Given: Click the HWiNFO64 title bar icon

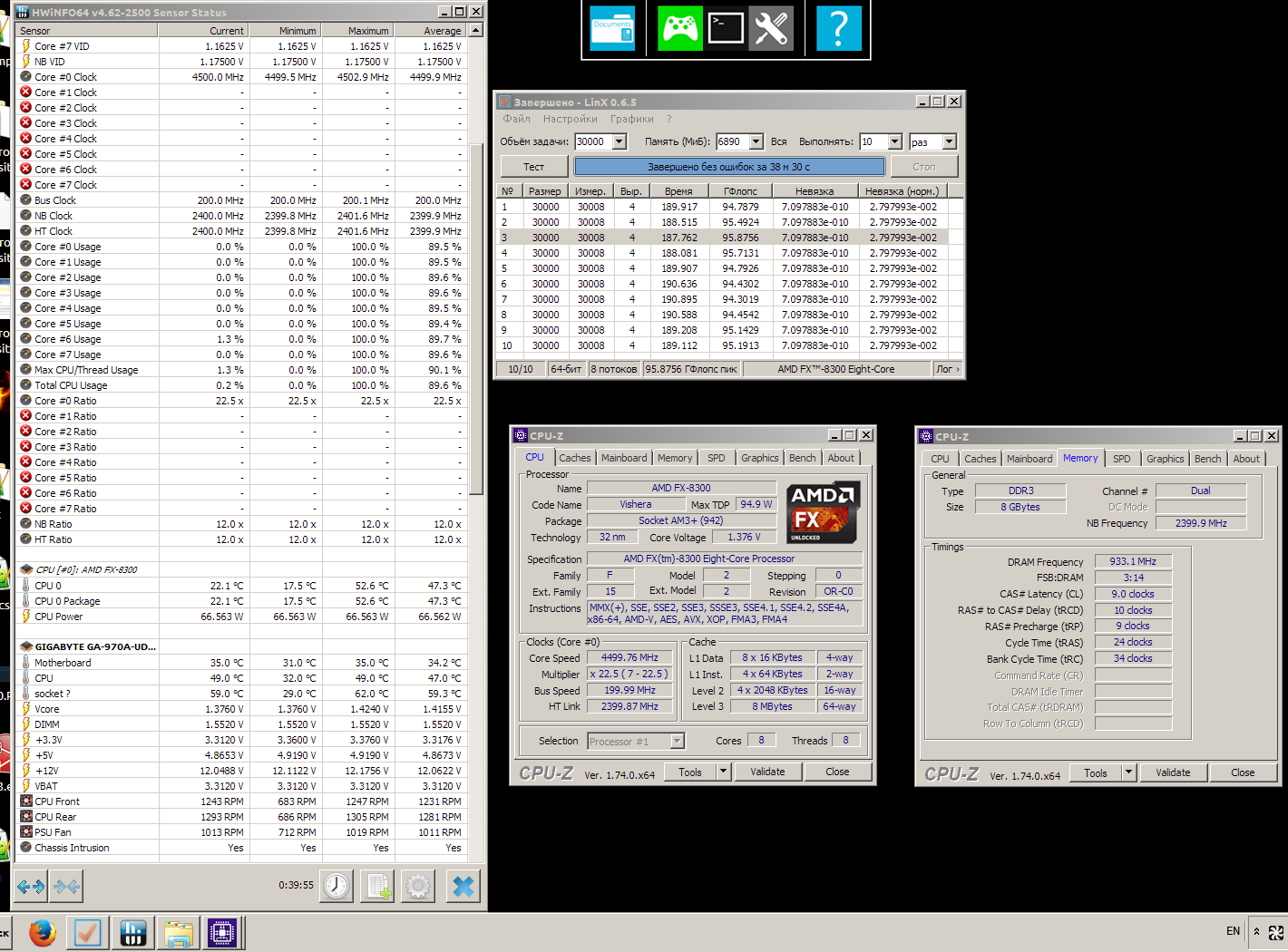Looking at the screenshot, I should click(22, 12).
